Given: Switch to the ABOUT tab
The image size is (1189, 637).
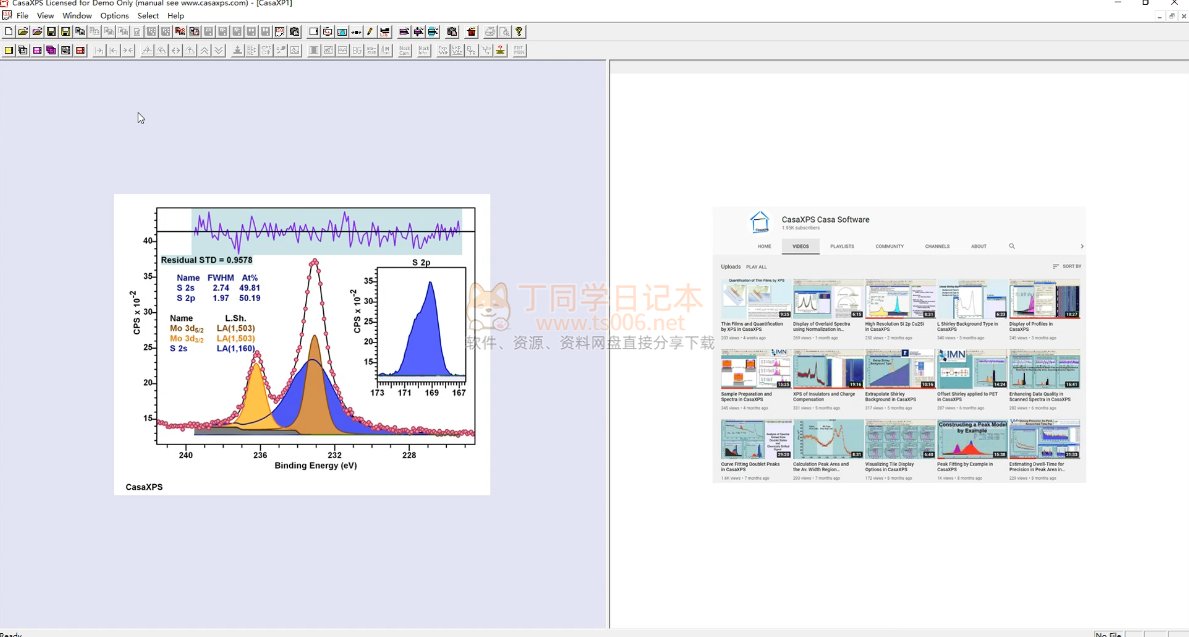Looking at the screenshot, I should click(x=979, y=246).
